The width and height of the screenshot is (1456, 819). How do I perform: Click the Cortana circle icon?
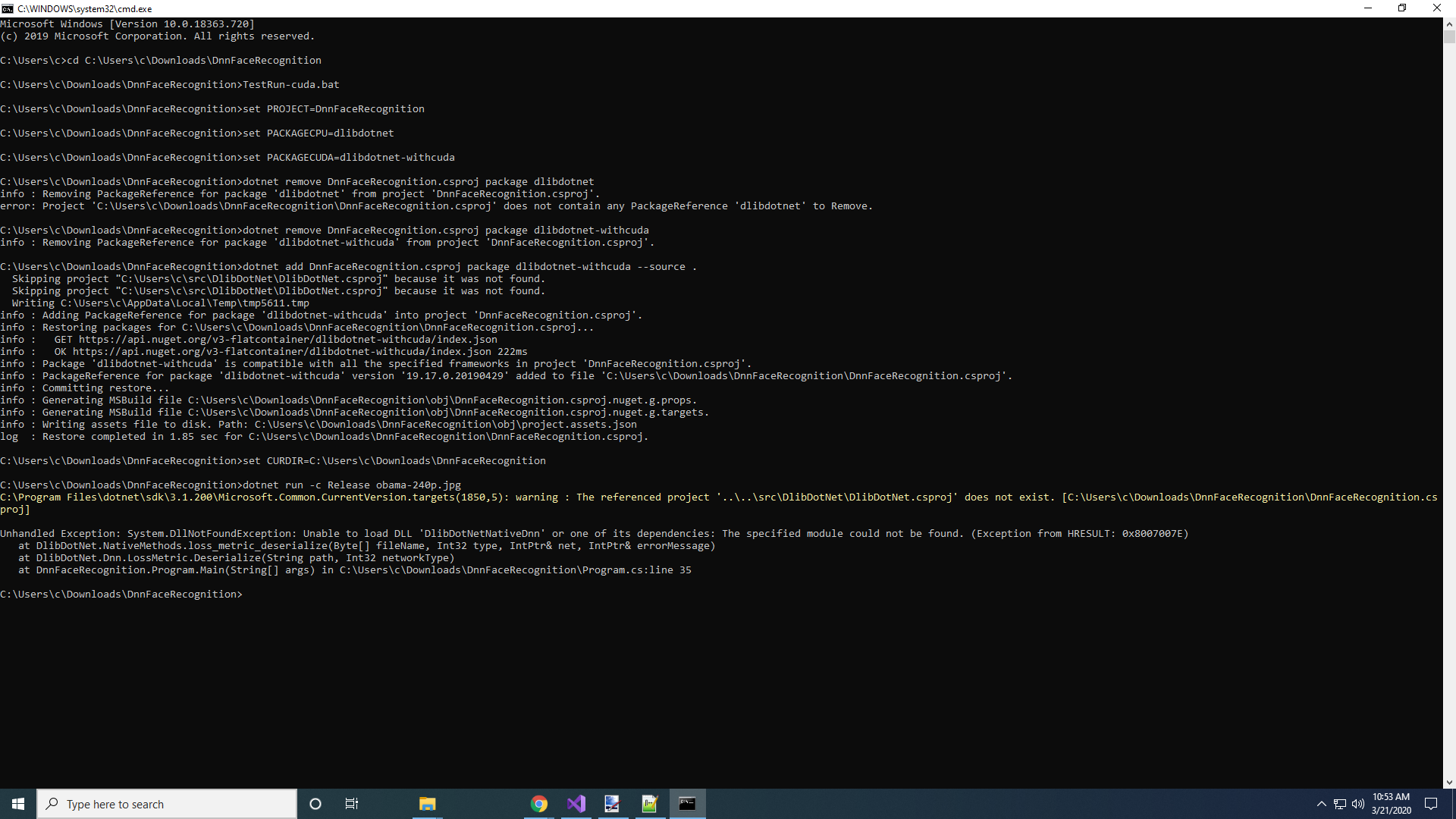(x=315, y=804)
